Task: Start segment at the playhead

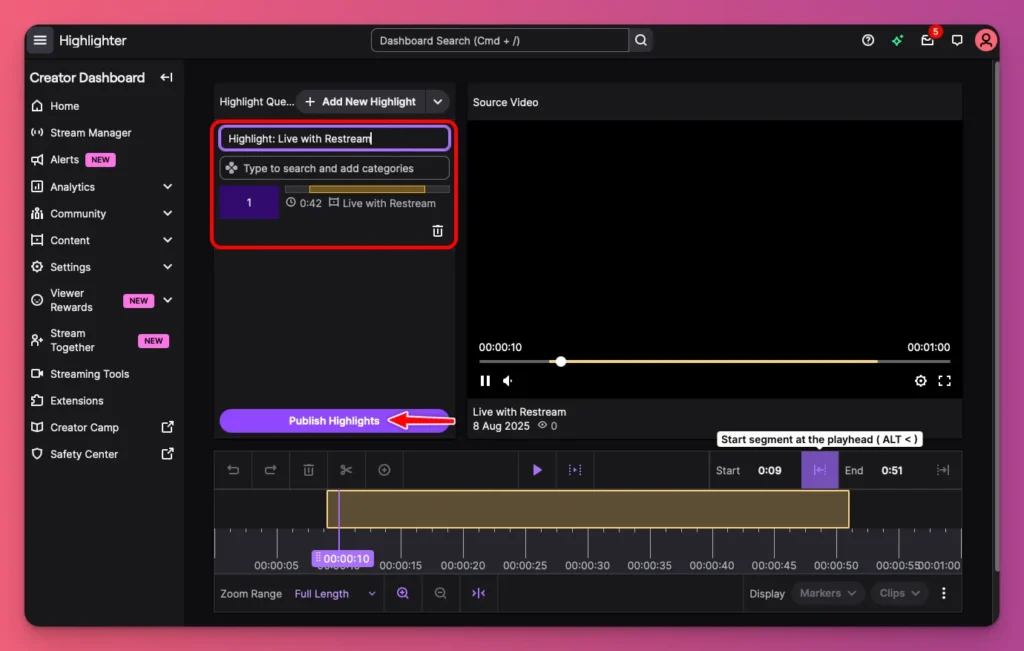Action: 820,470
